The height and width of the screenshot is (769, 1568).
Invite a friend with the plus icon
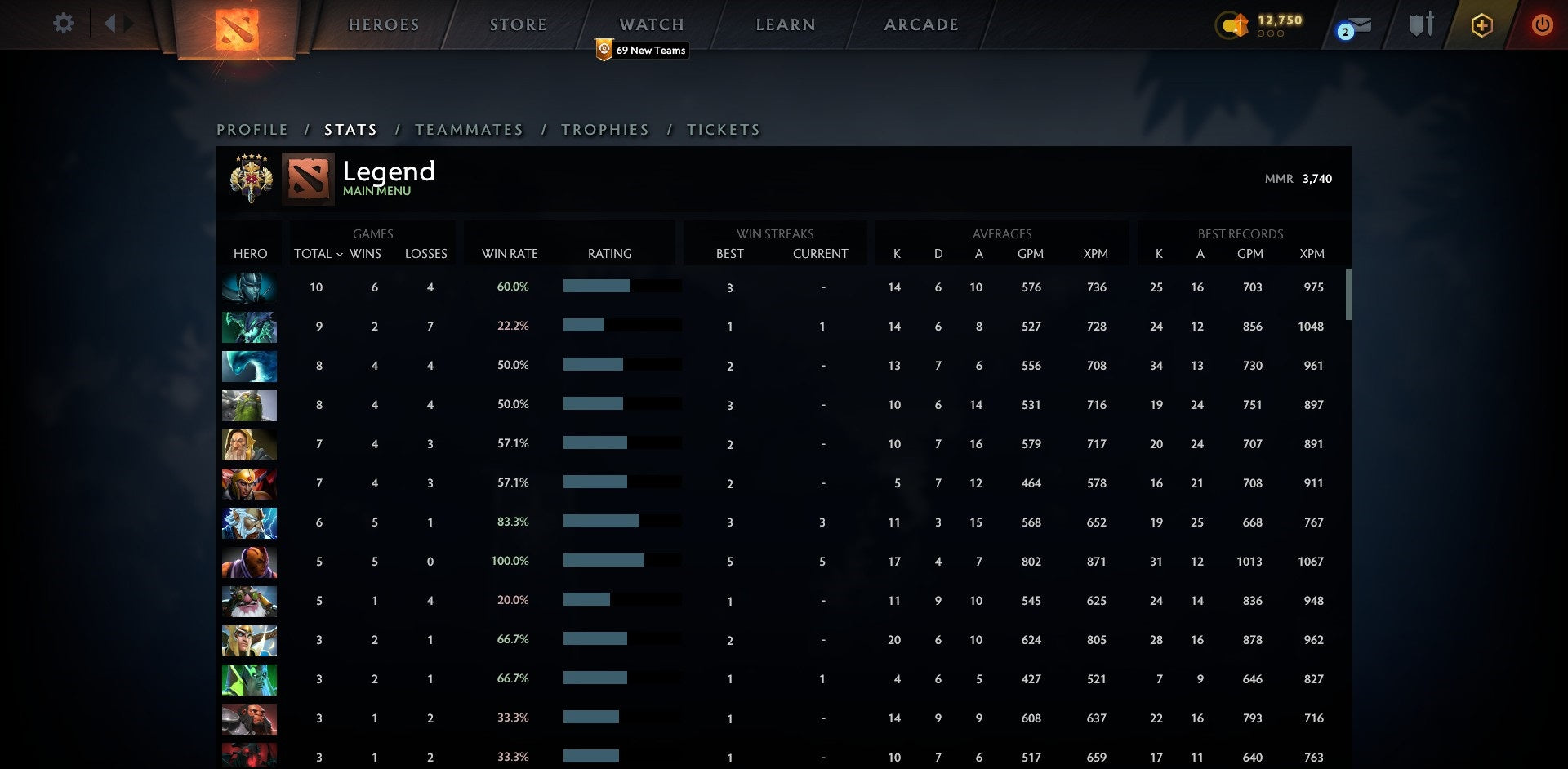pos(1481,24)
